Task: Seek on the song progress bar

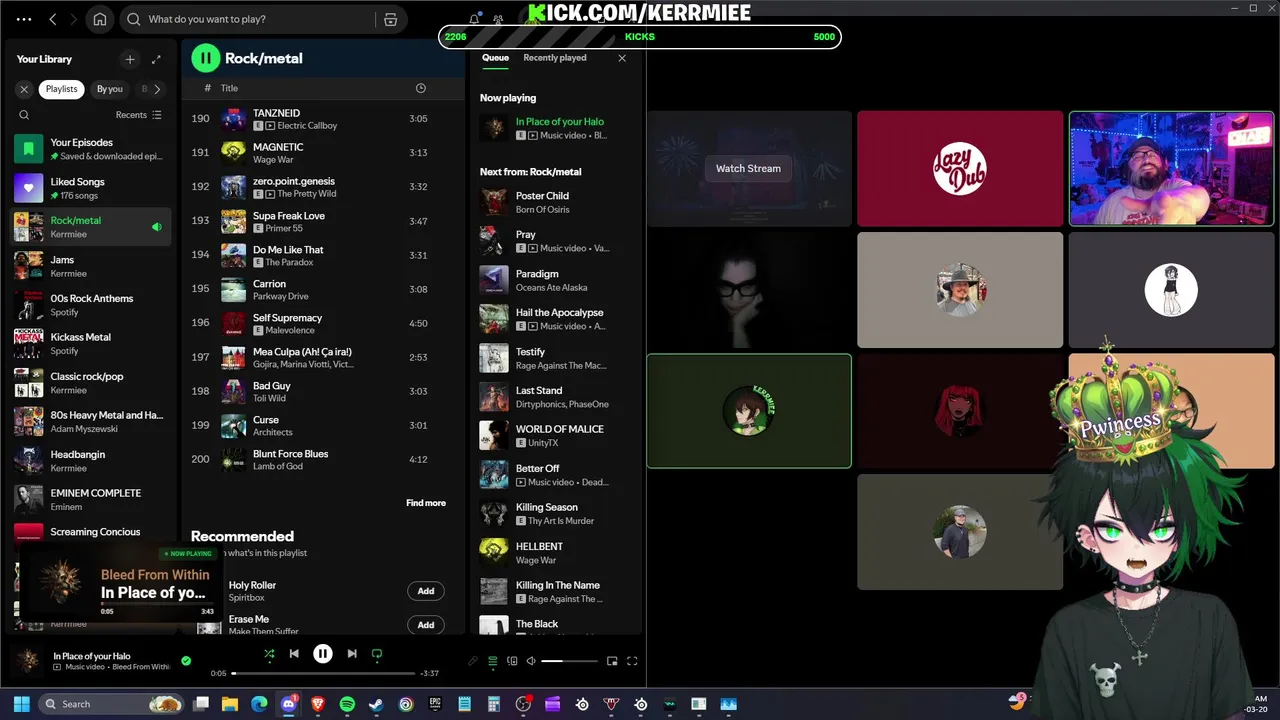Action: pyautogui.click(x=324, y=673)
